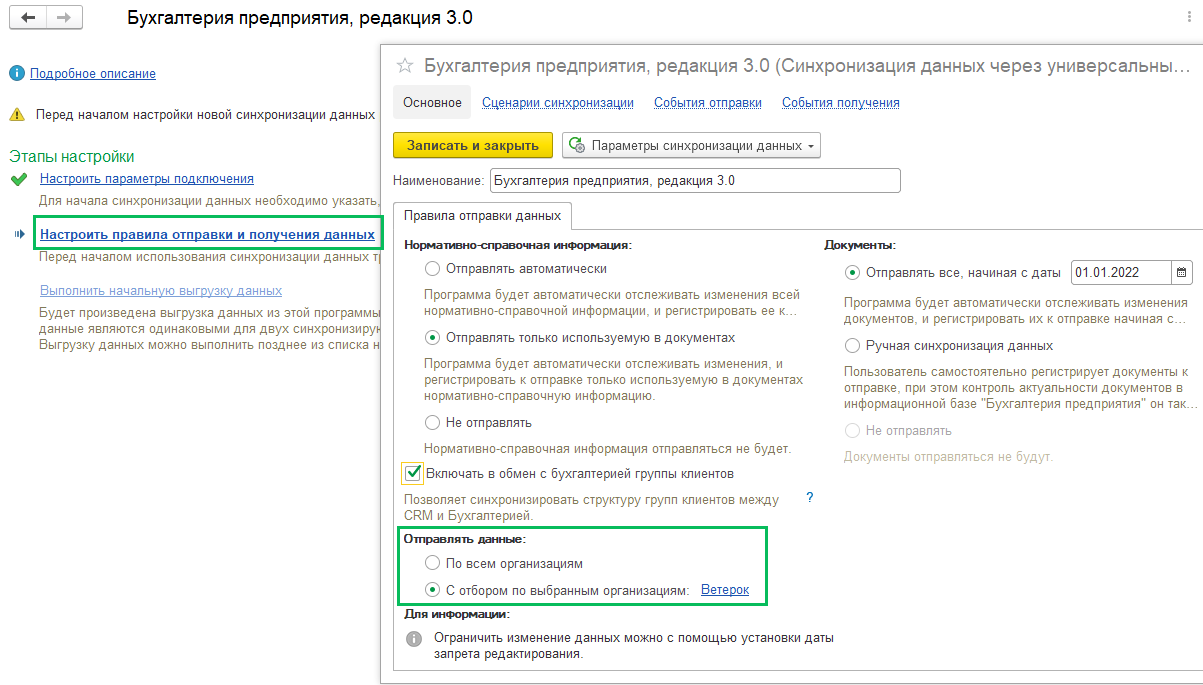This screenshot has width=1203, height=685.
Task: Click the sync icon on Параметры синхронизации данных button
Action: tap(577, 145)
